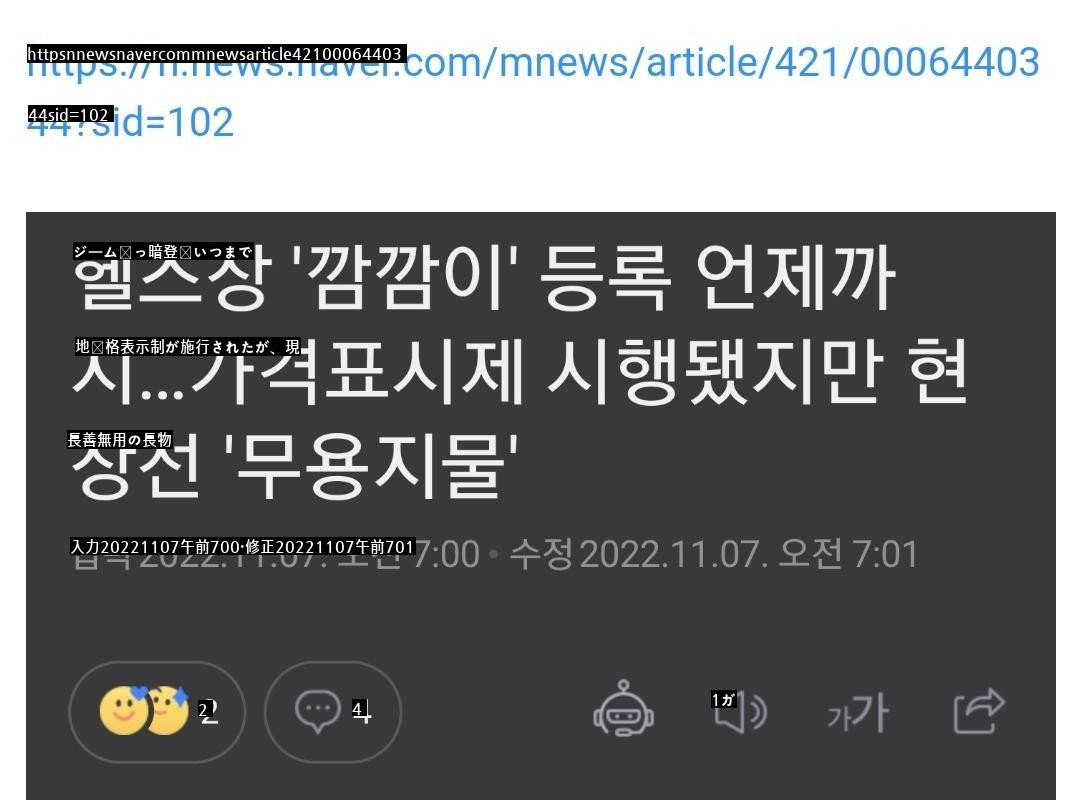This screenshot has height=800, width=1080.
Task: Play article audio with the speaker icon
Action: tap(740, 712)
